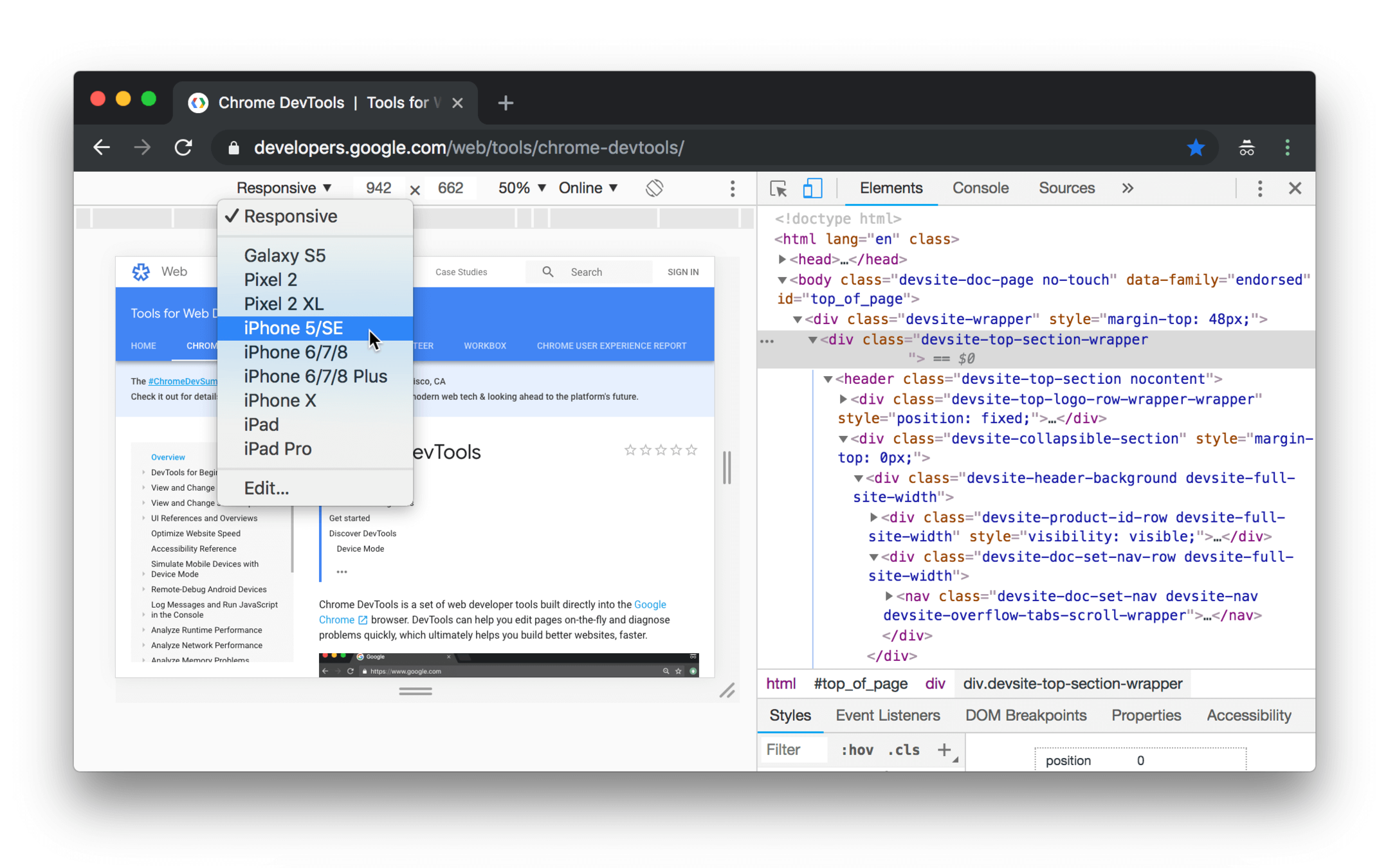Open the 50% zoom dropdown
Viewport: 1388px width, 868px height.
point(522,188)
